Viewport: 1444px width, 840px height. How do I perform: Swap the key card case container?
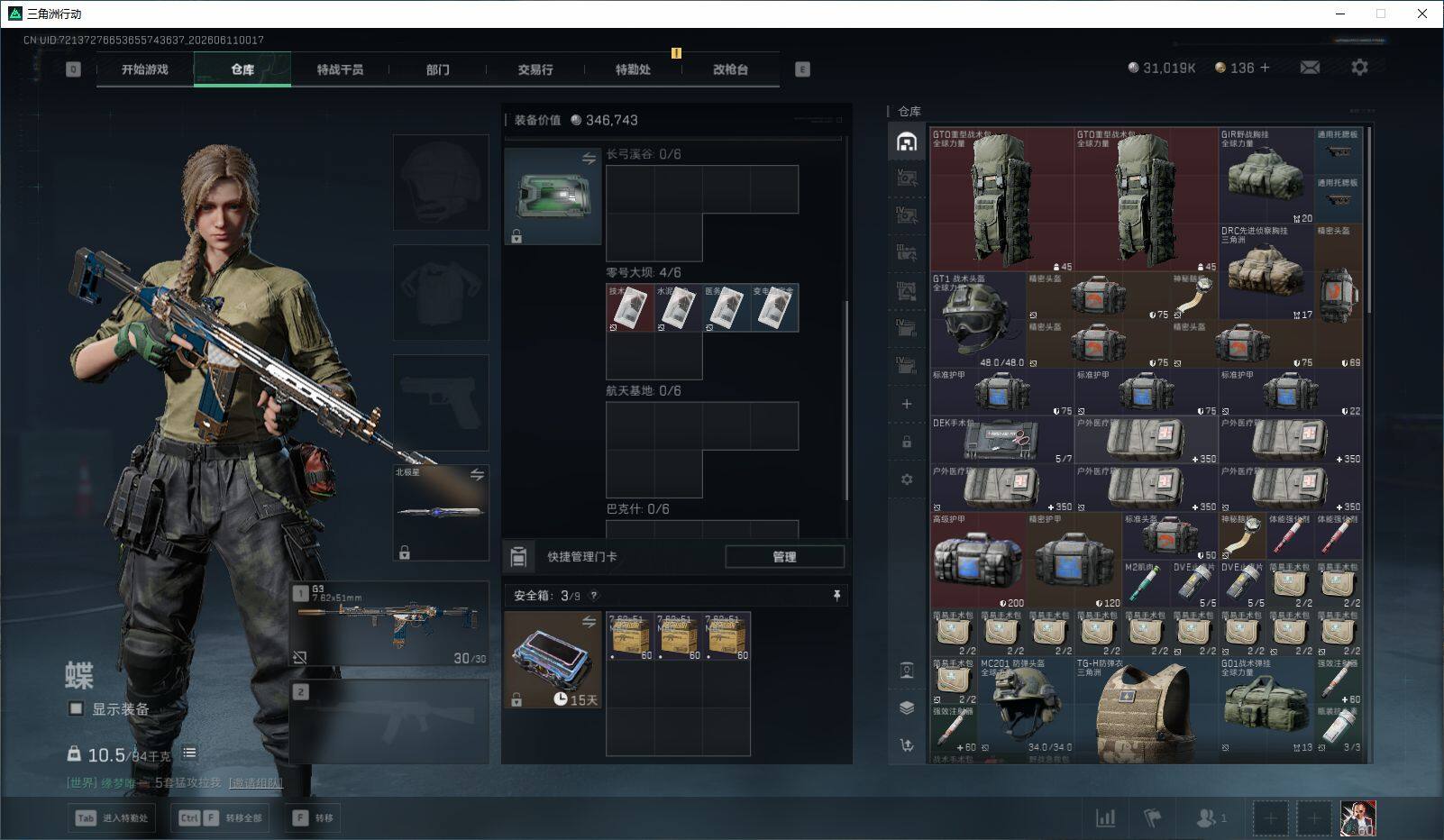click(x=589, y=159)
